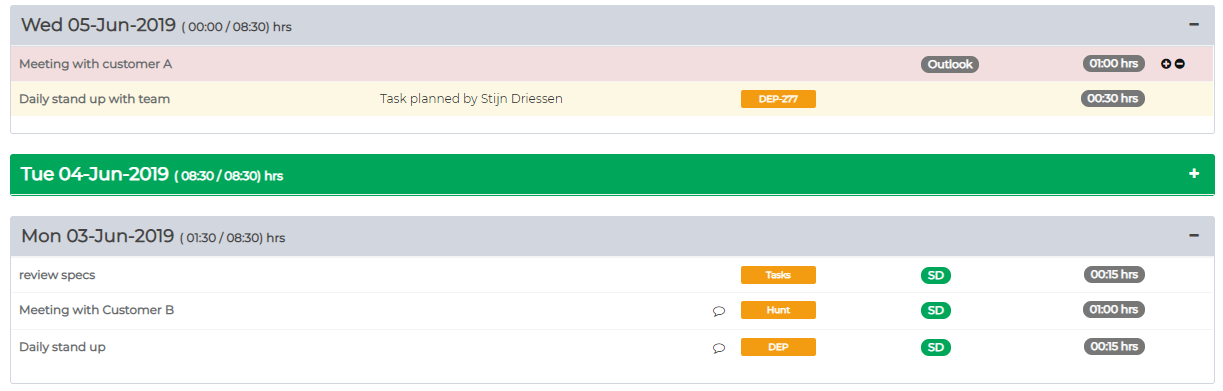Collapse the Wed 05-Jun-2019 section
Image resolution: width=1223 pixels, height=391 pixels.
tap(1193, 24)
